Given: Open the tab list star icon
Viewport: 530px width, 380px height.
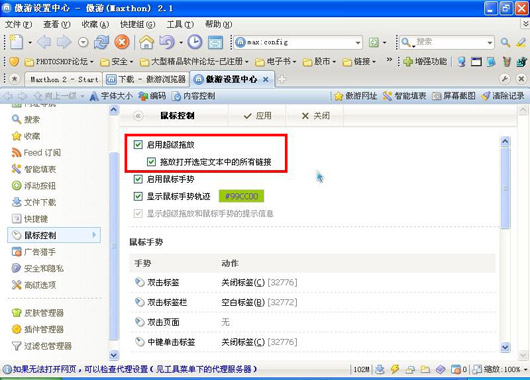Looking at the screenshot, I should pos(14,79).
